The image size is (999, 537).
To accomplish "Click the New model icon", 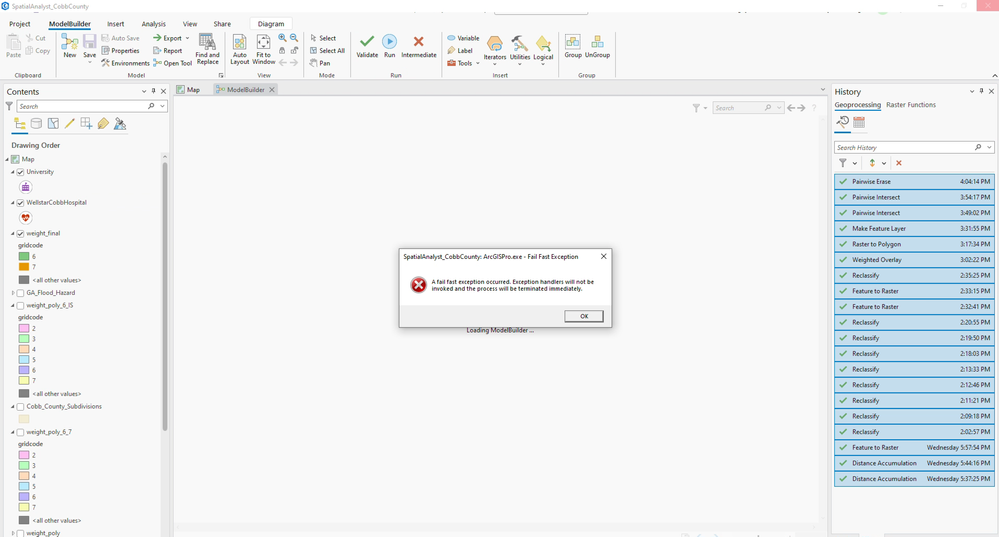I will 69,46.
